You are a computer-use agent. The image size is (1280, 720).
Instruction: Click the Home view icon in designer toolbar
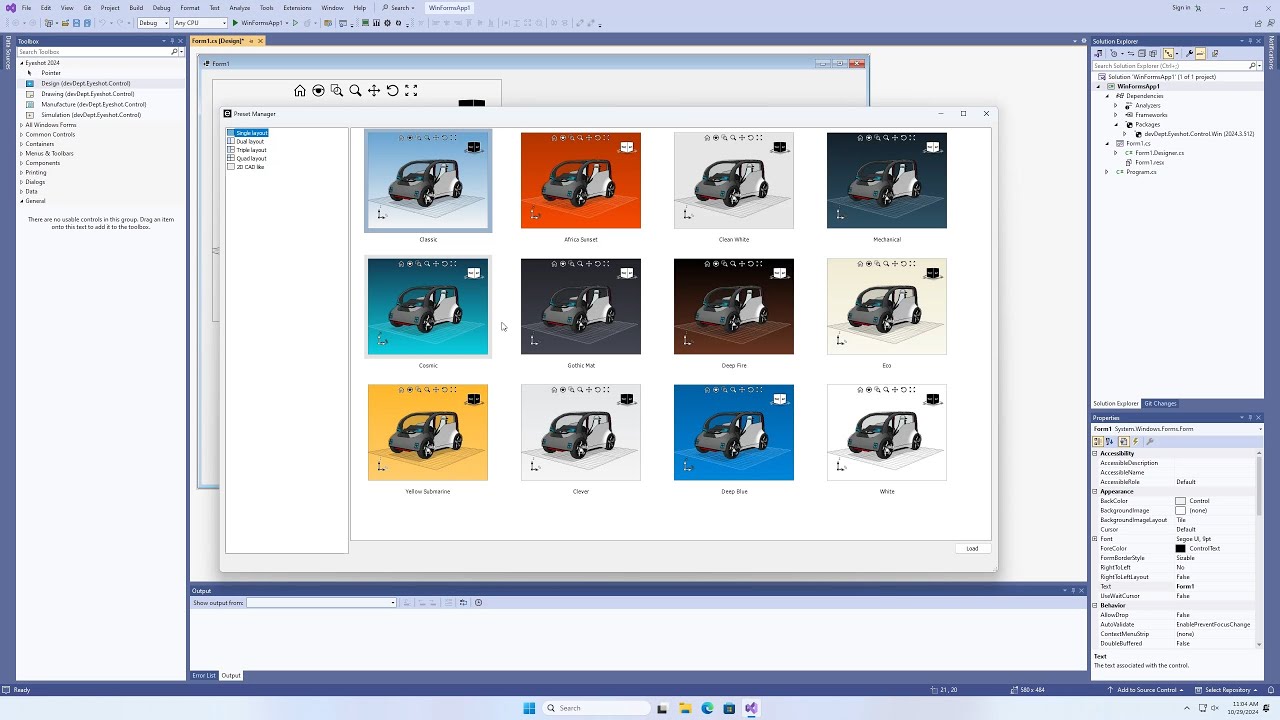[300, 91]
